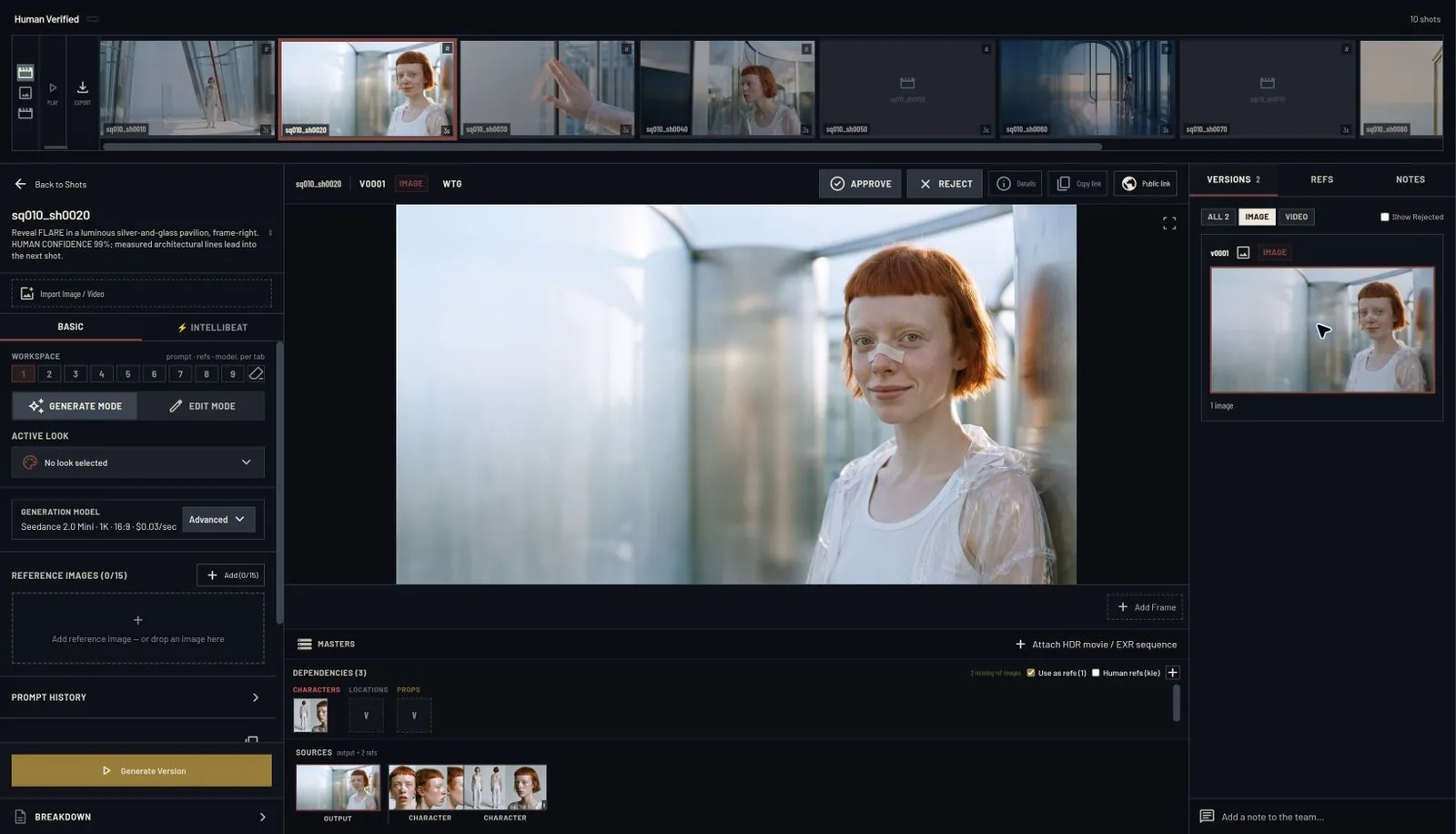Switch to the Refs tab
1456x834 pixels.
coord(1321,179)
